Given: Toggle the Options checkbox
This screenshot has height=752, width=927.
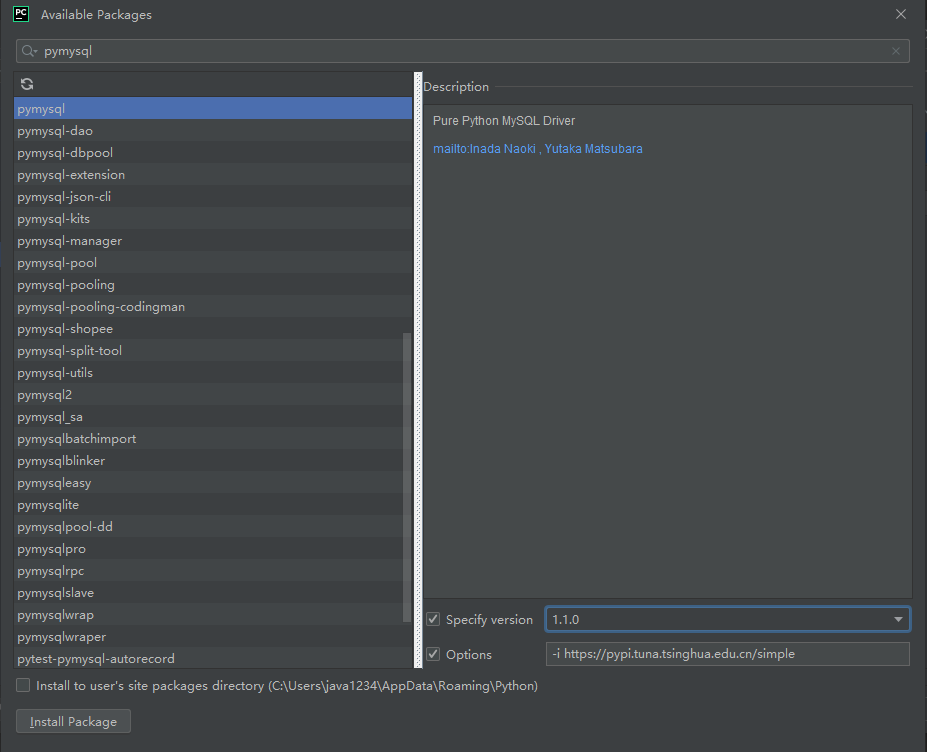Looking at the screenshot, I should pos(433,654).
